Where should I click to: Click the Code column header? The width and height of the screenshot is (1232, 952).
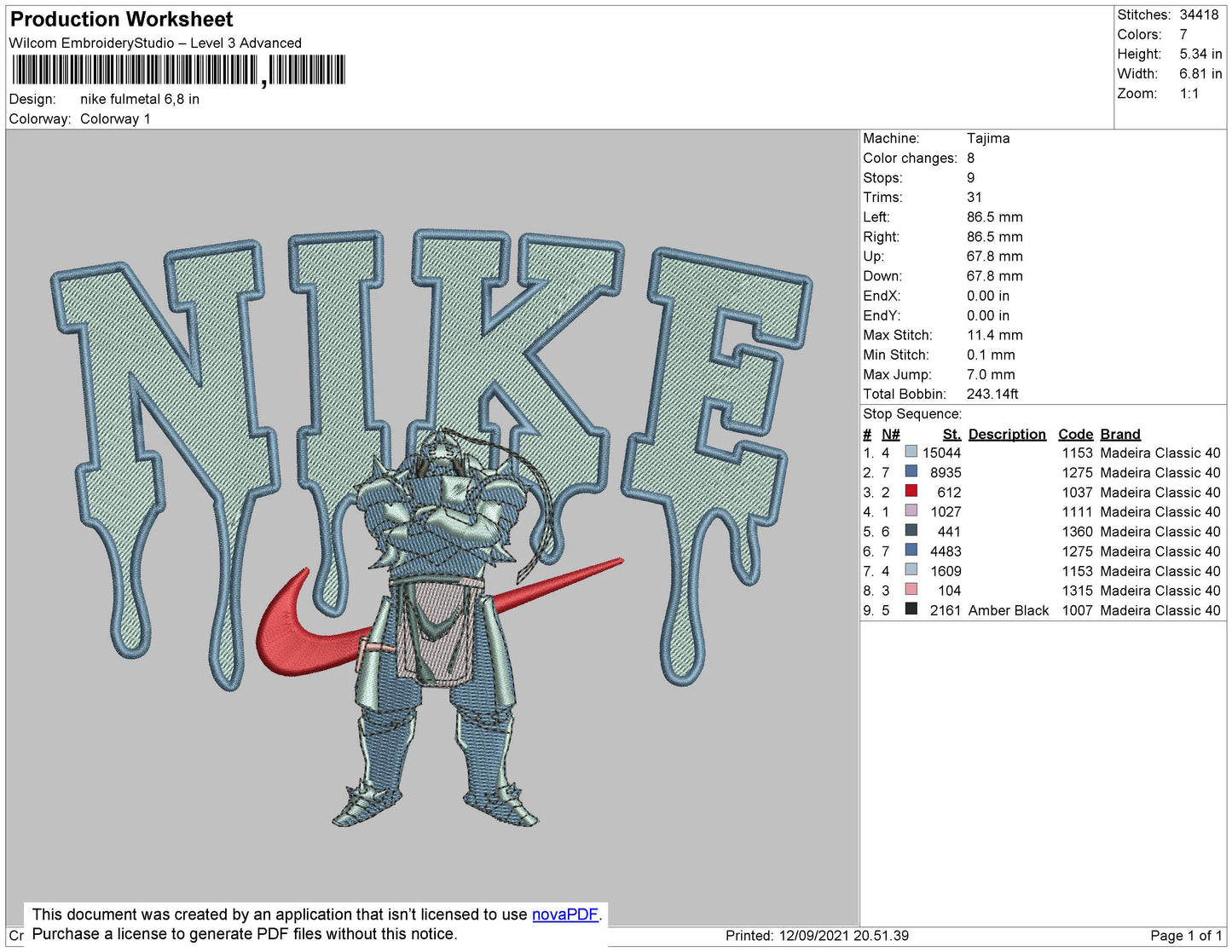pos(1075,434)
